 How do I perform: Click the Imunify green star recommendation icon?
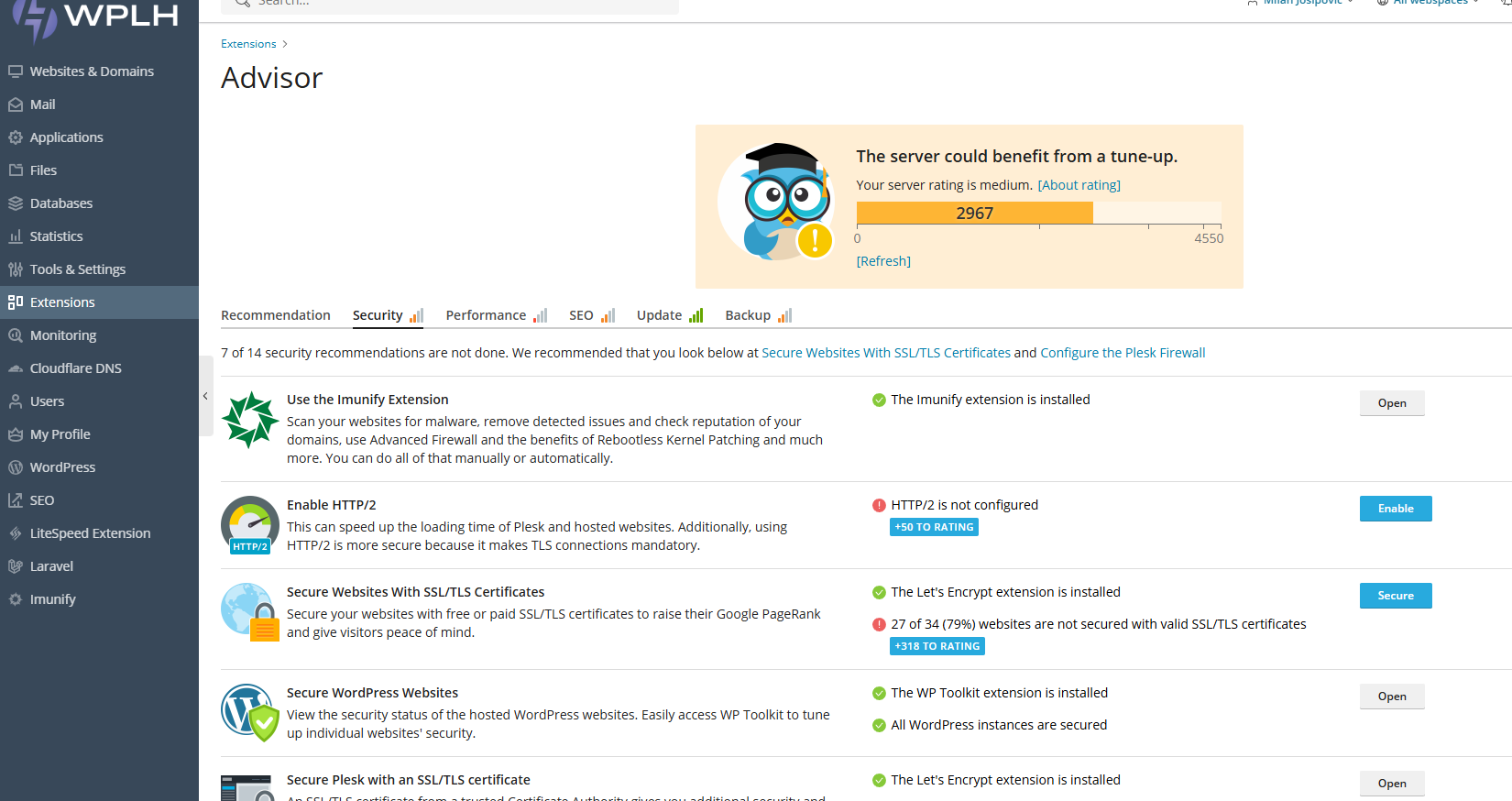[x=250, y=420]
